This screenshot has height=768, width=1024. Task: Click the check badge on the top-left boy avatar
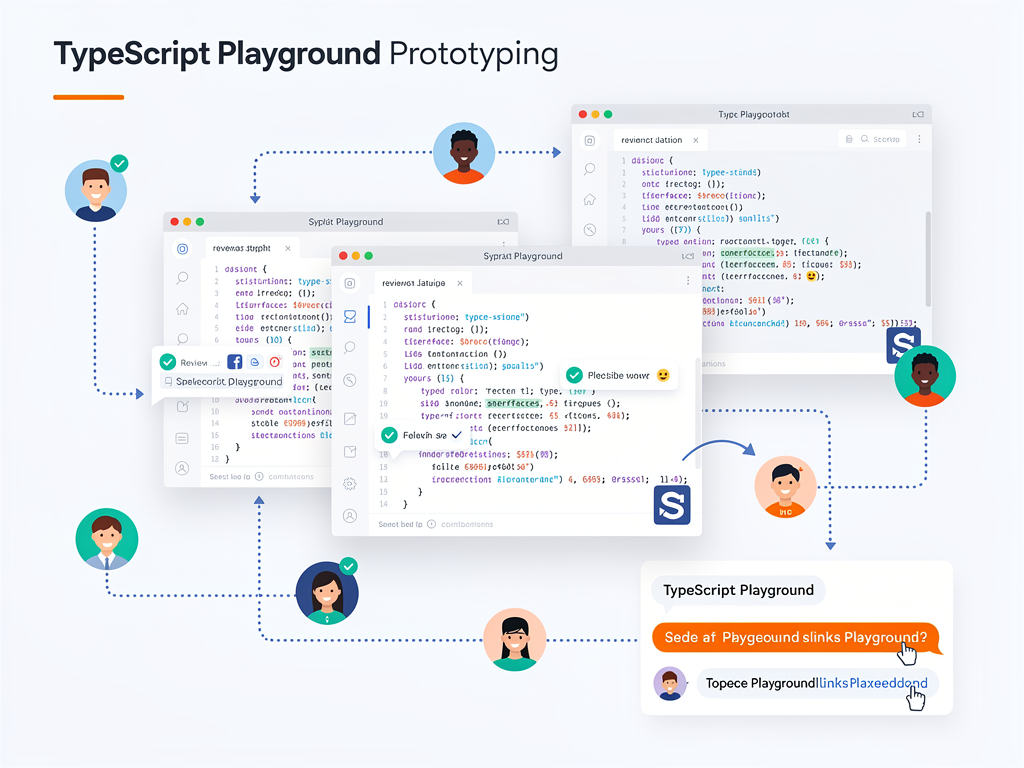[x=119, y=163]
